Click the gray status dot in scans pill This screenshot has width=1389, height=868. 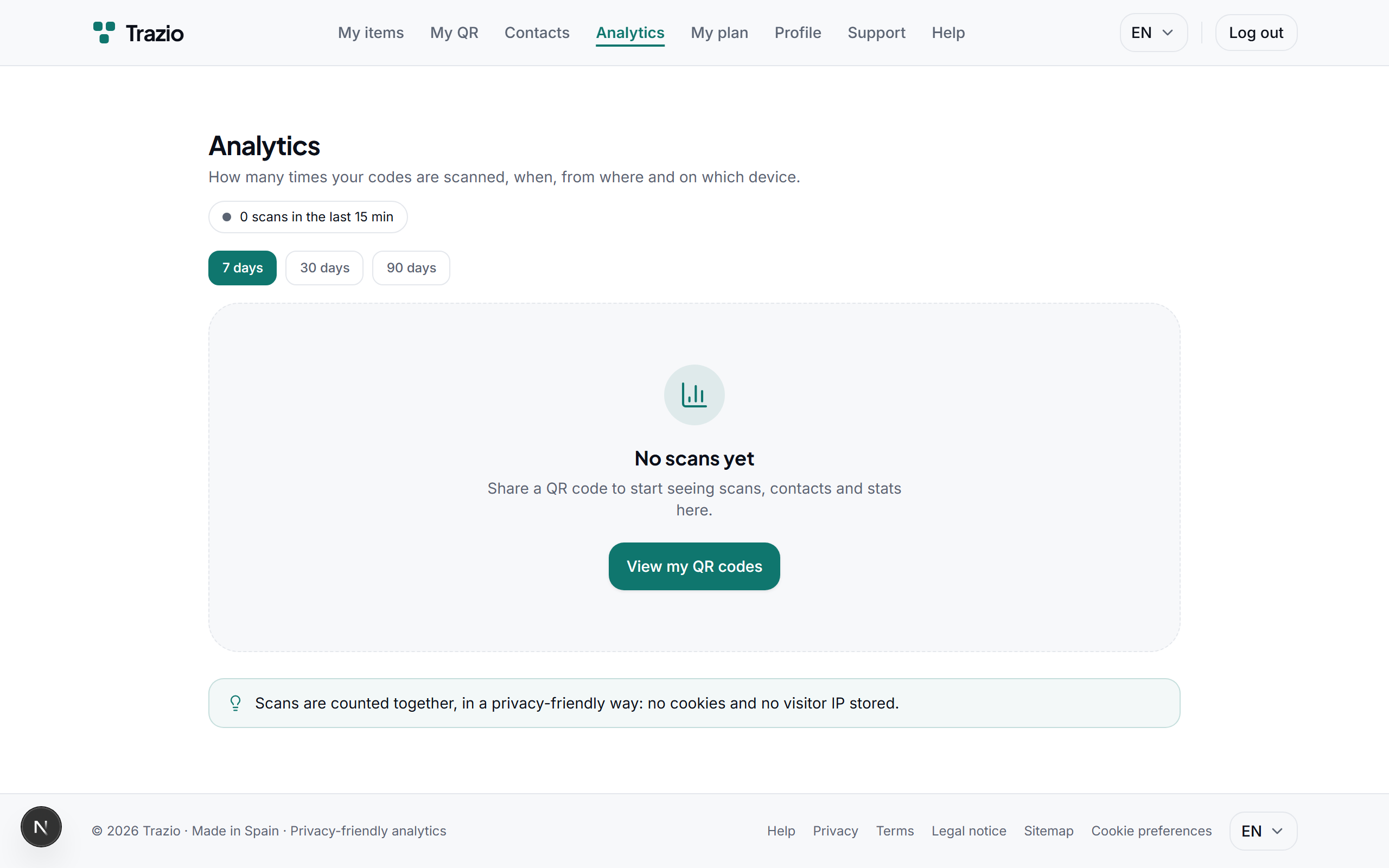227,217
